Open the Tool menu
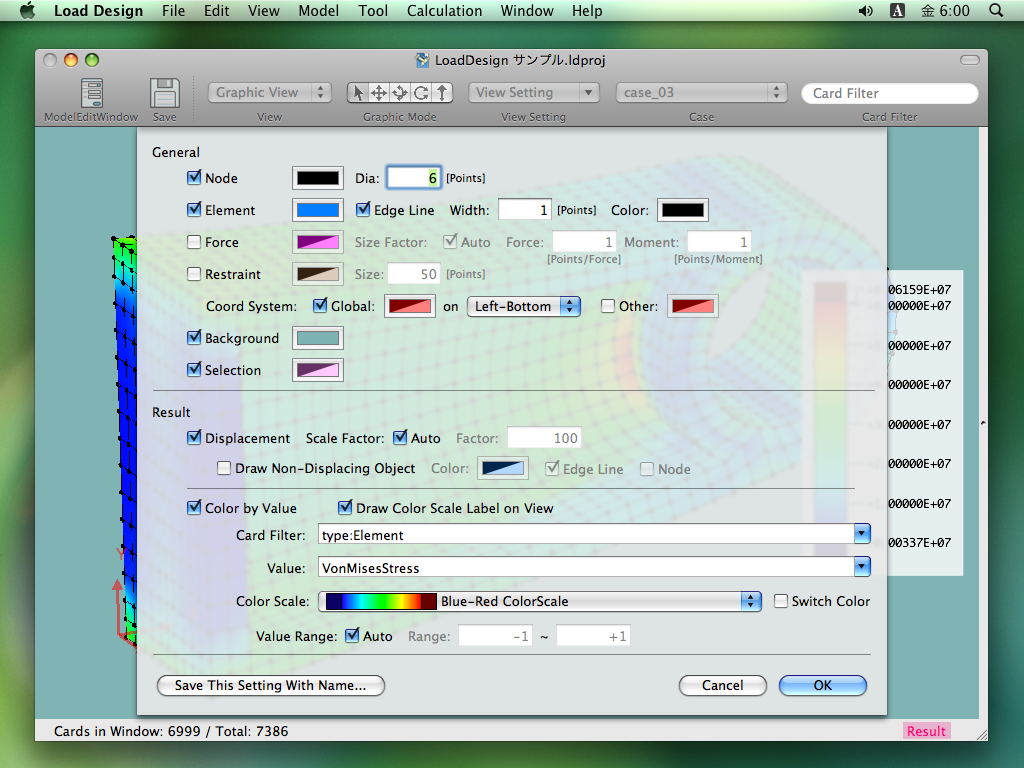Viewport: 1024px width, 768px height. 373,10
